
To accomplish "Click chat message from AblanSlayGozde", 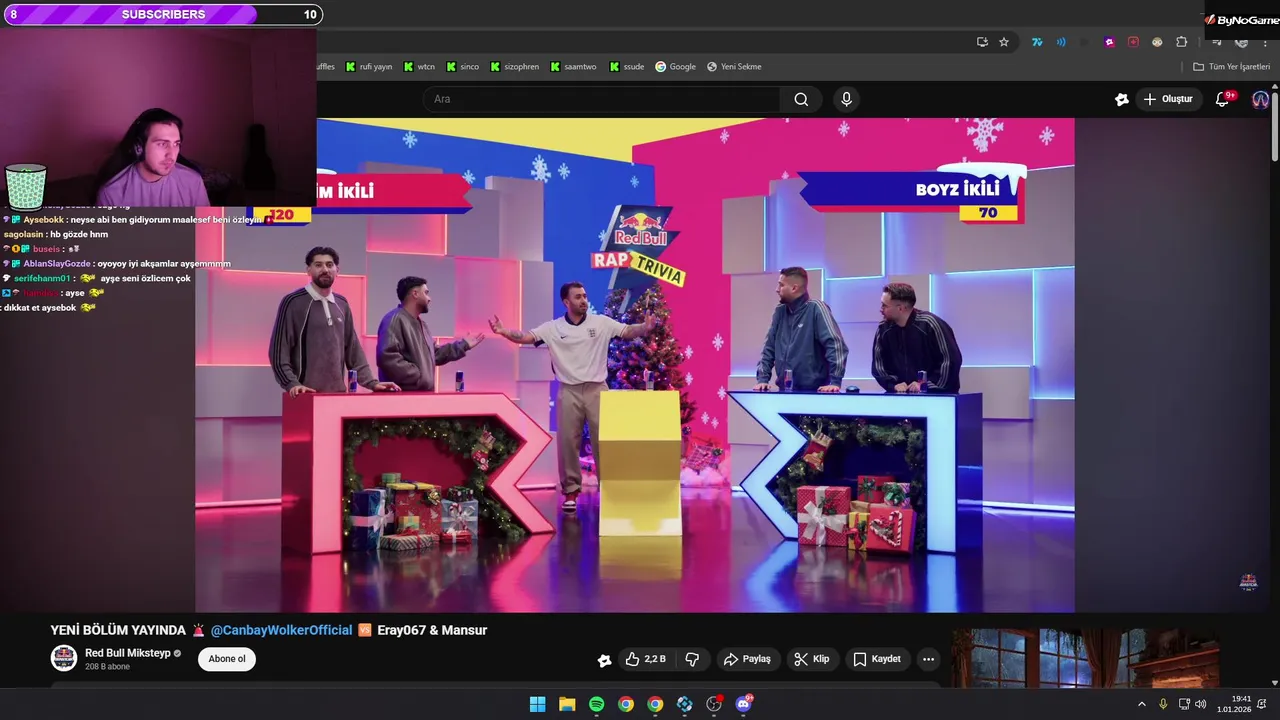I will (116, 263).
